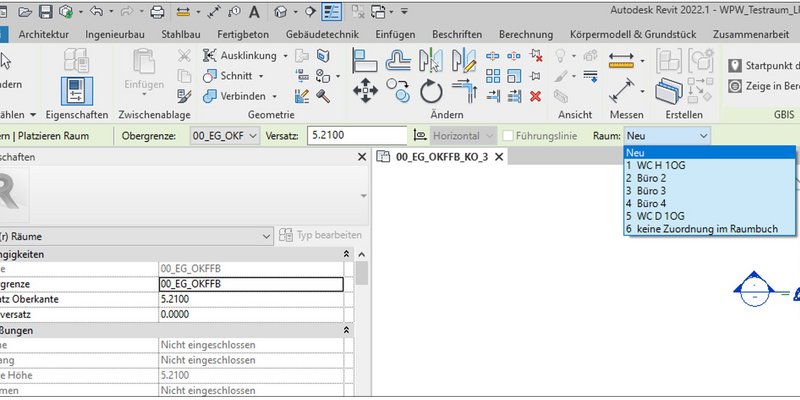800x400 pixels.
Task: Save the project with the floppy disk icon
Action: point(46,12)
